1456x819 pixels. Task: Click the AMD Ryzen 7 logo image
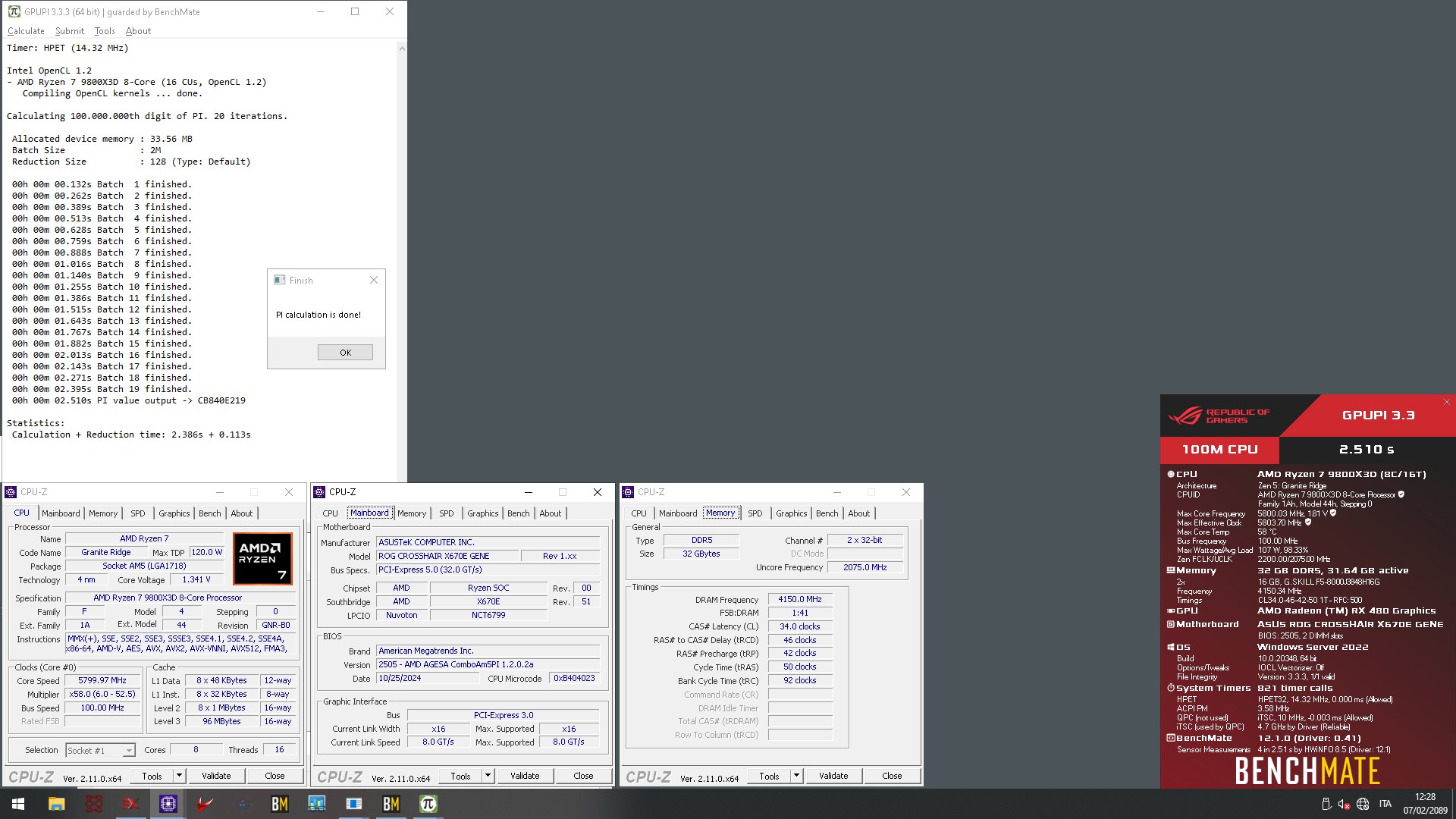[x=262, y=559]
